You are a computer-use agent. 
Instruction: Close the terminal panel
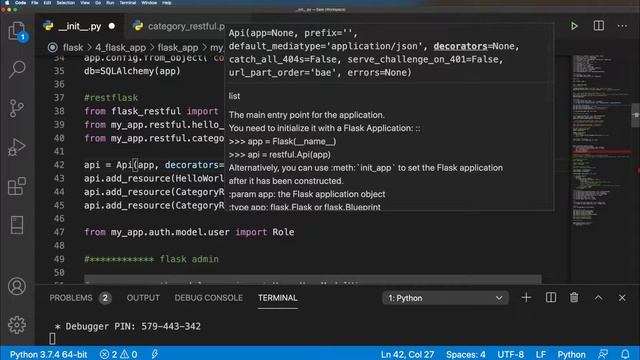[622, 298]
